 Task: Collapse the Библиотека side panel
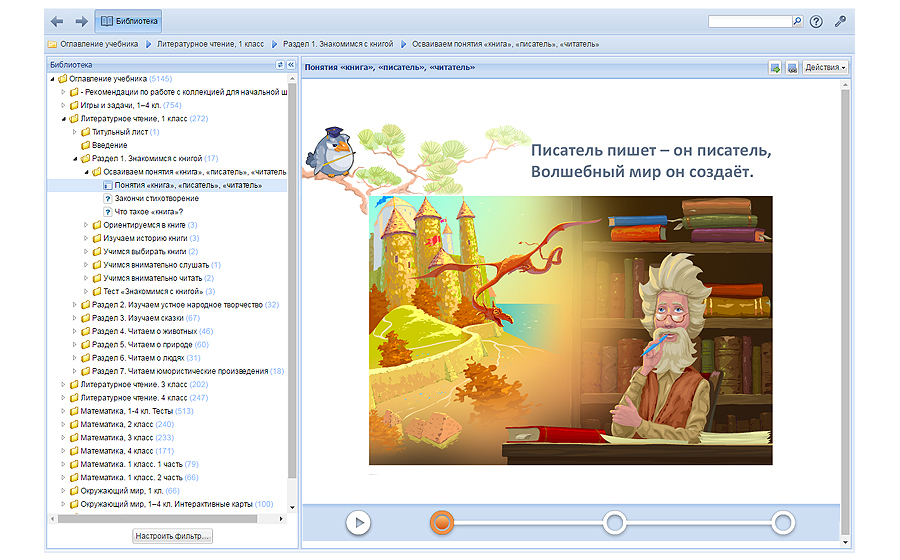point(290,65)
